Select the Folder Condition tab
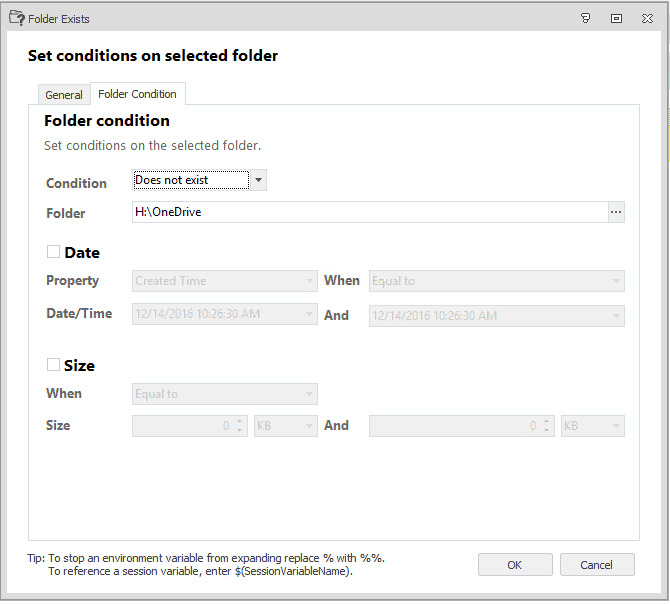 point(138,94)
